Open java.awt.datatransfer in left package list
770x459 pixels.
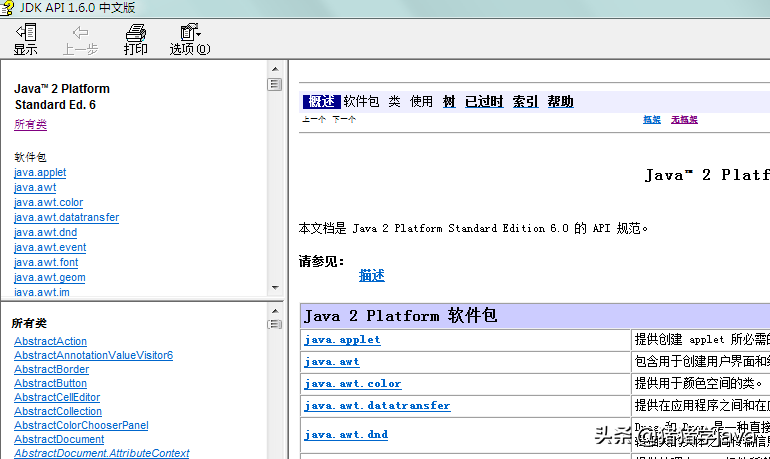click(67, 217)
